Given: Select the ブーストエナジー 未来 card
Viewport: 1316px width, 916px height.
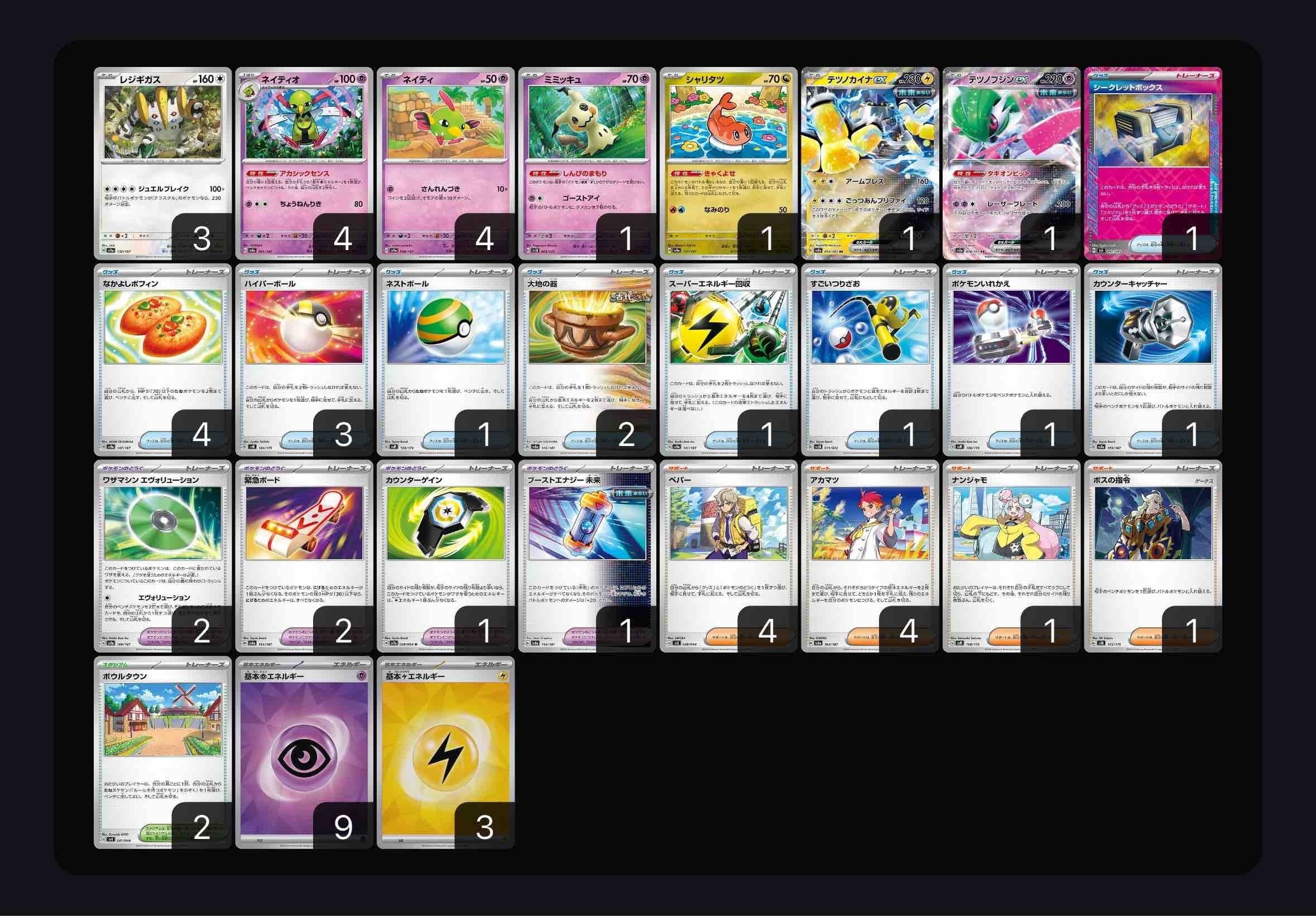Looking at the screenshot, I should tap(587, 556).
